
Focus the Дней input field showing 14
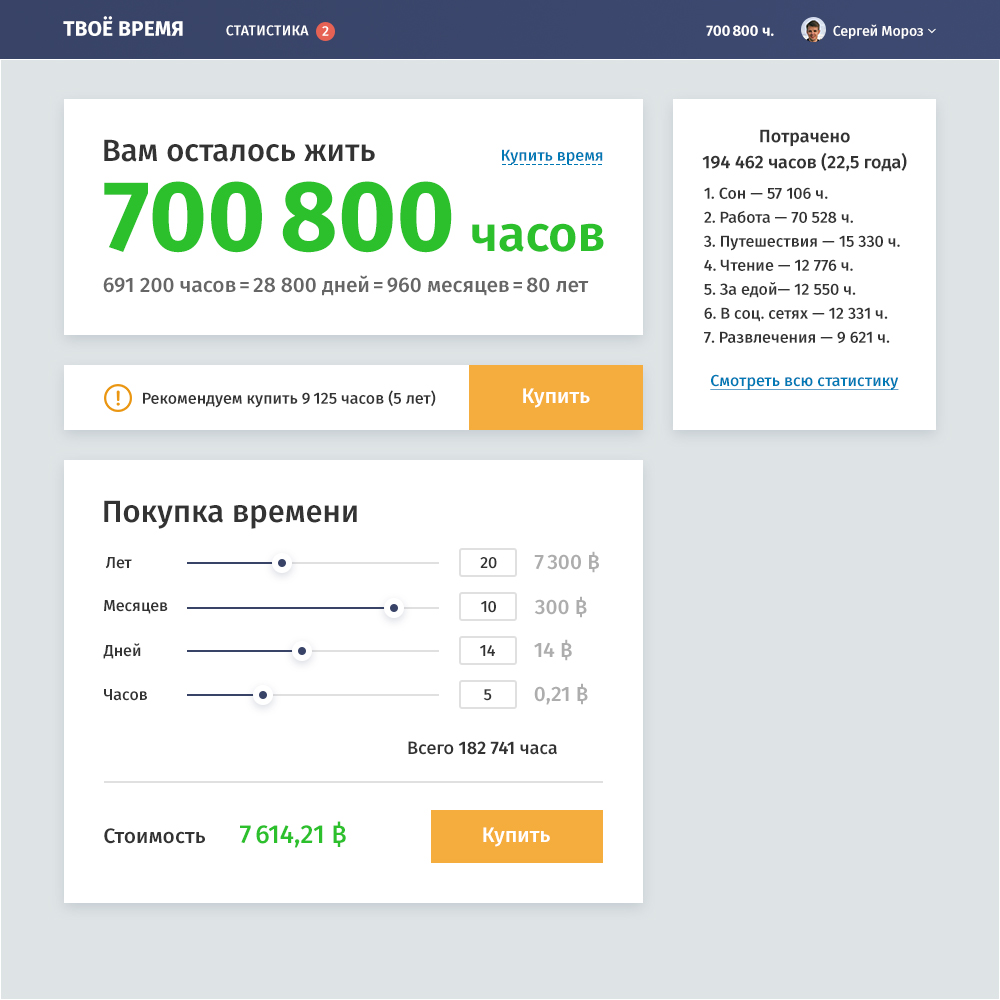click(488, 651)
